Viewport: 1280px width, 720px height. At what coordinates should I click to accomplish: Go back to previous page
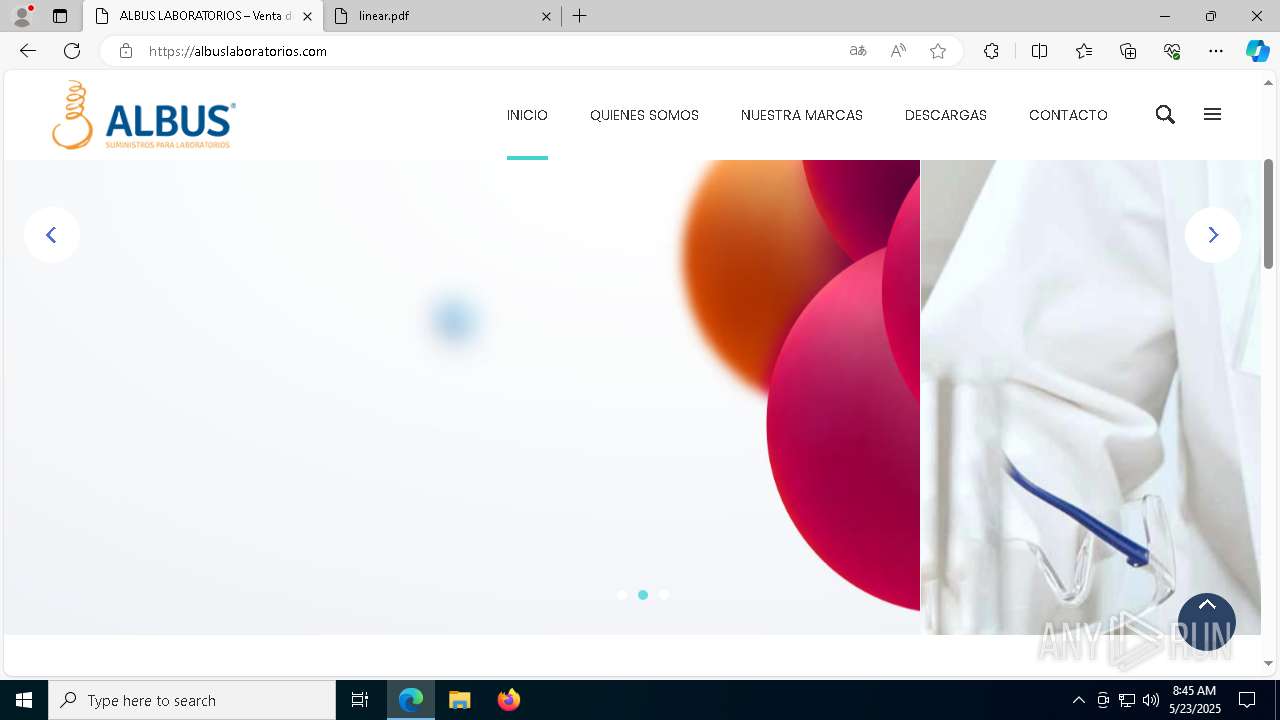tap(28, 51)
